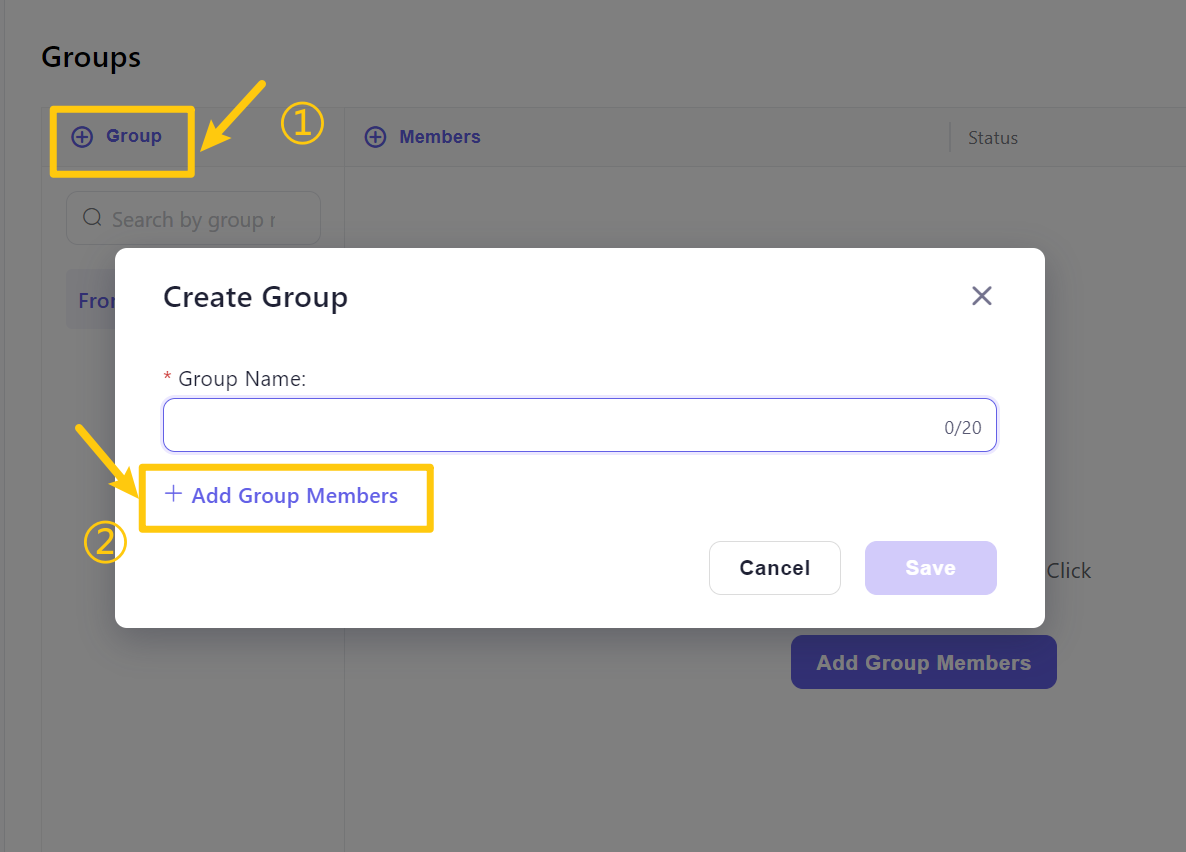Click the plus sign before Add Group Members link
Viewport: 1186px width, 852px height.
click(173, 494)
